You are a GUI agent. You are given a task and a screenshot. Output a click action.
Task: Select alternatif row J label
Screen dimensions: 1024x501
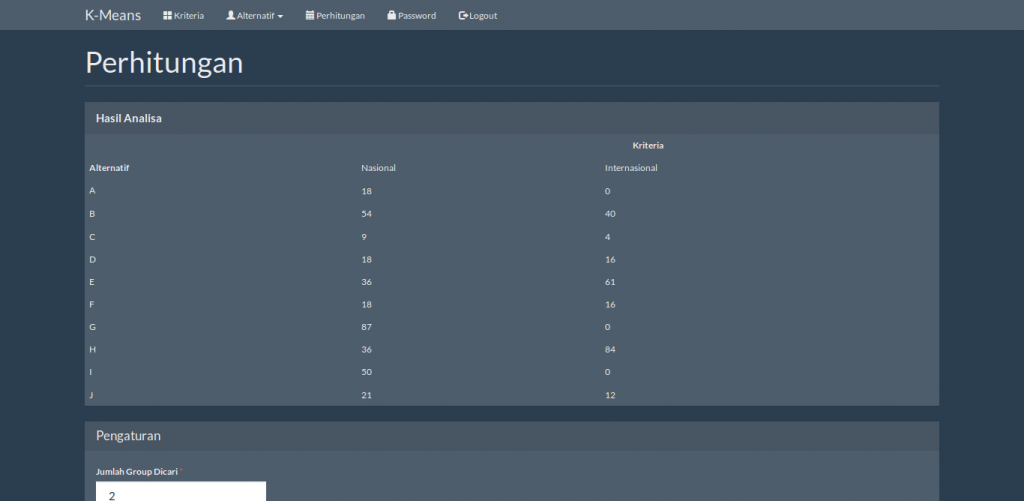pos(91,395)
